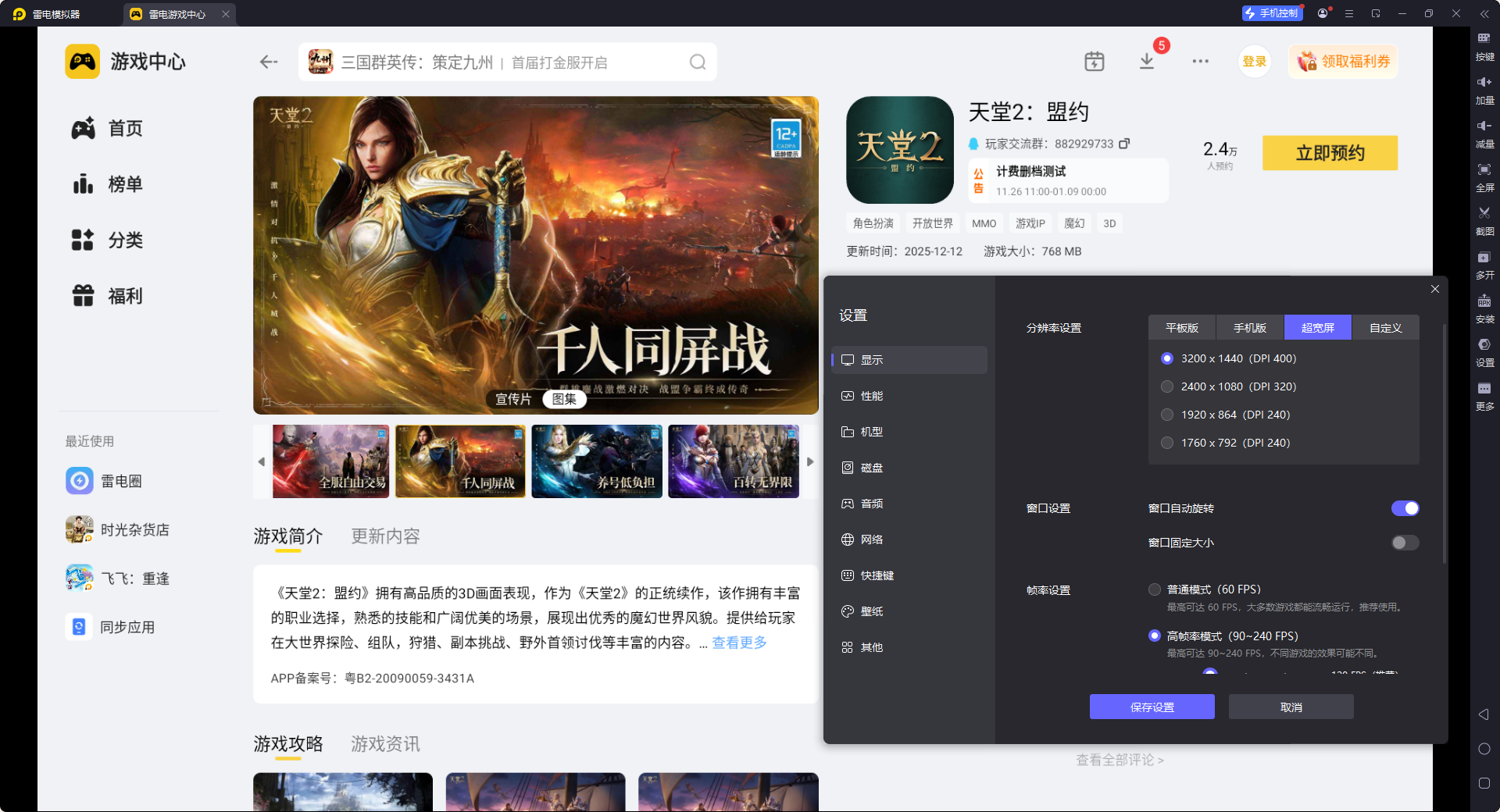Toggle 窗口自动旋转 switch
Viewport: 1500px width, 812px height.
pos(1405,508)
